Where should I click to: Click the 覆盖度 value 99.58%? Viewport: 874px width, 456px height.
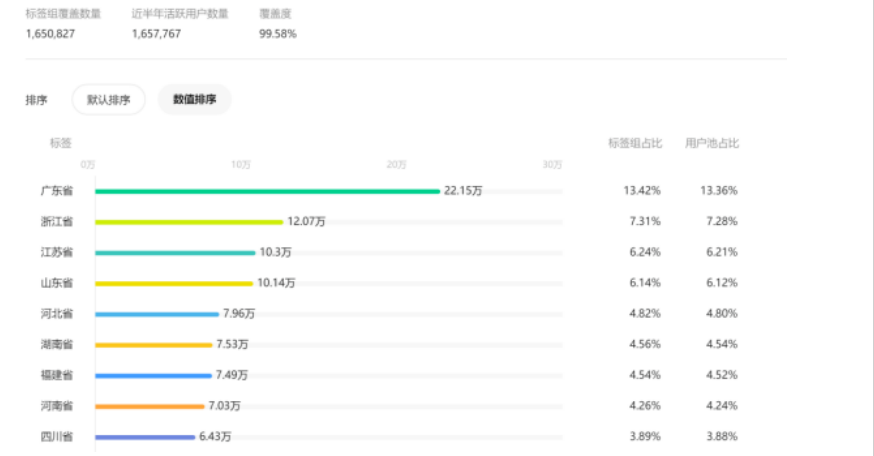(x=277, y=34)
